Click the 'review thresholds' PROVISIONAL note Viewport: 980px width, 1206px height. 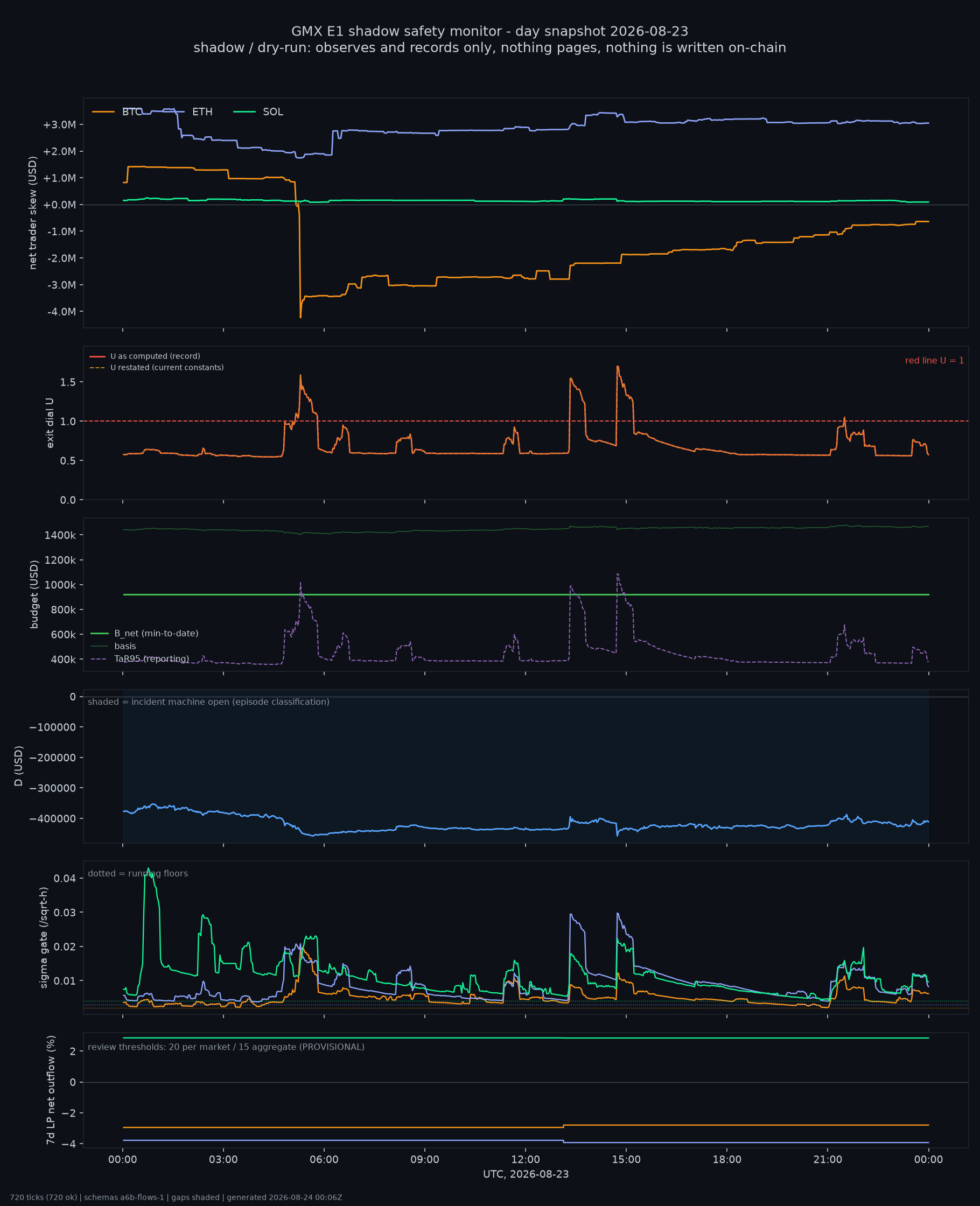coord(226,1047)
